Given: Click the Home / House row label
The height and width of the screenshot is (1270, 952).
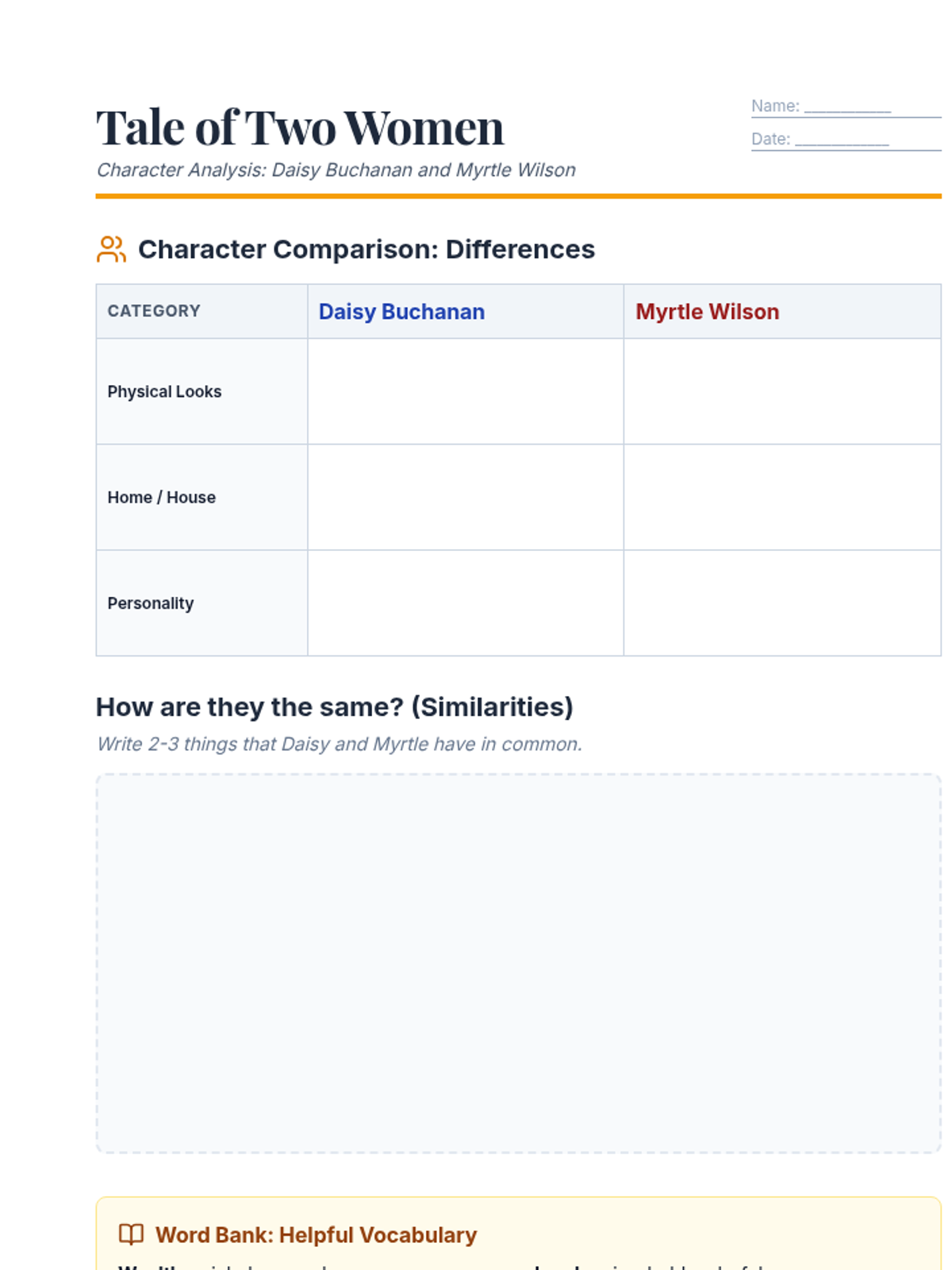Looking at the screenshot, I should pyautogui.click(x=162, y=498).
